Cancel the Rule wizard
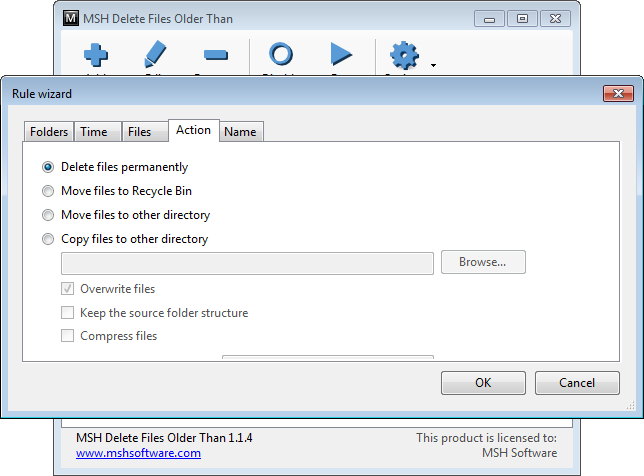 [x=577, y=383]
